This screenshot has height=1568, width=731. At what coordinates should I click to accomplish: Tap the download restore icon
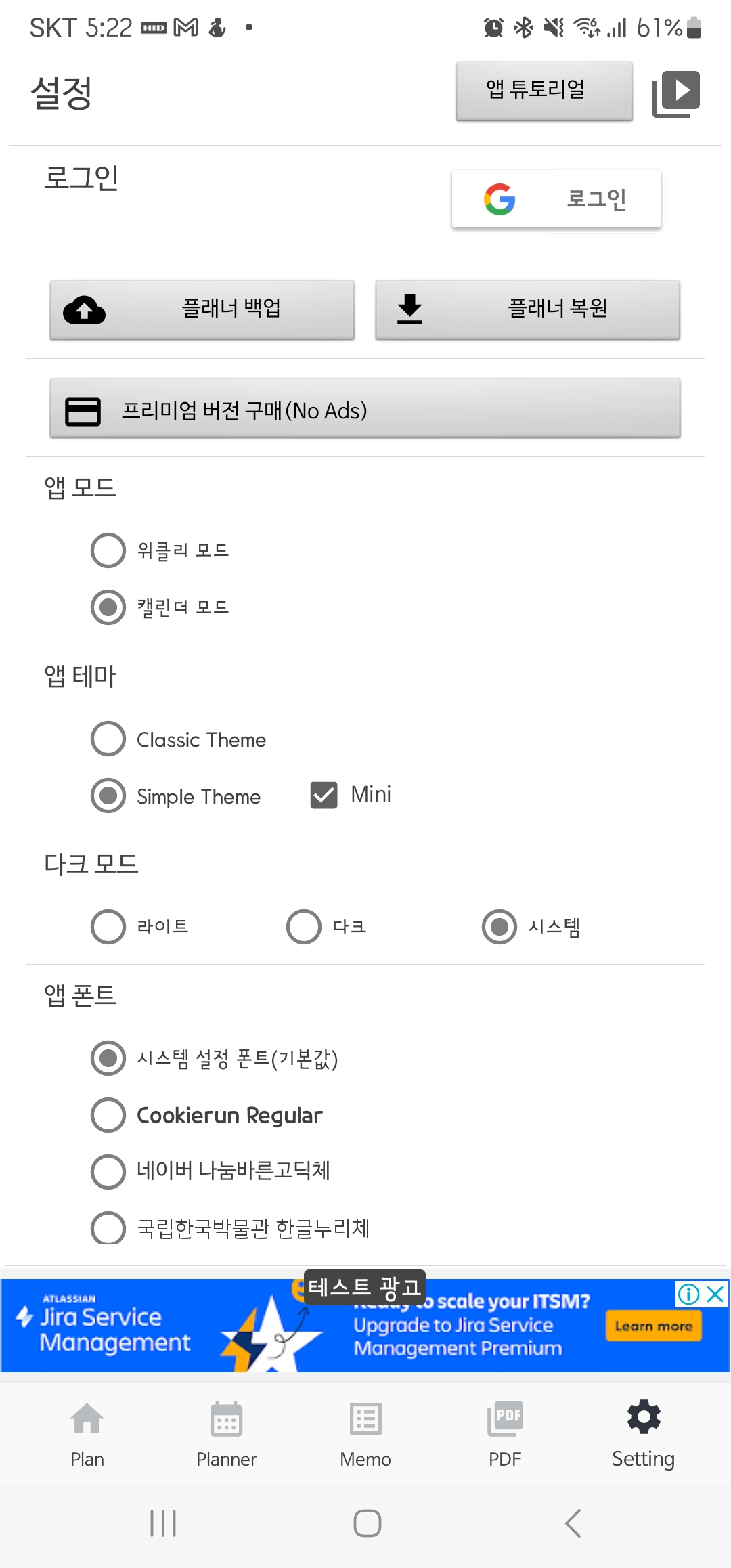coord(409,309)
